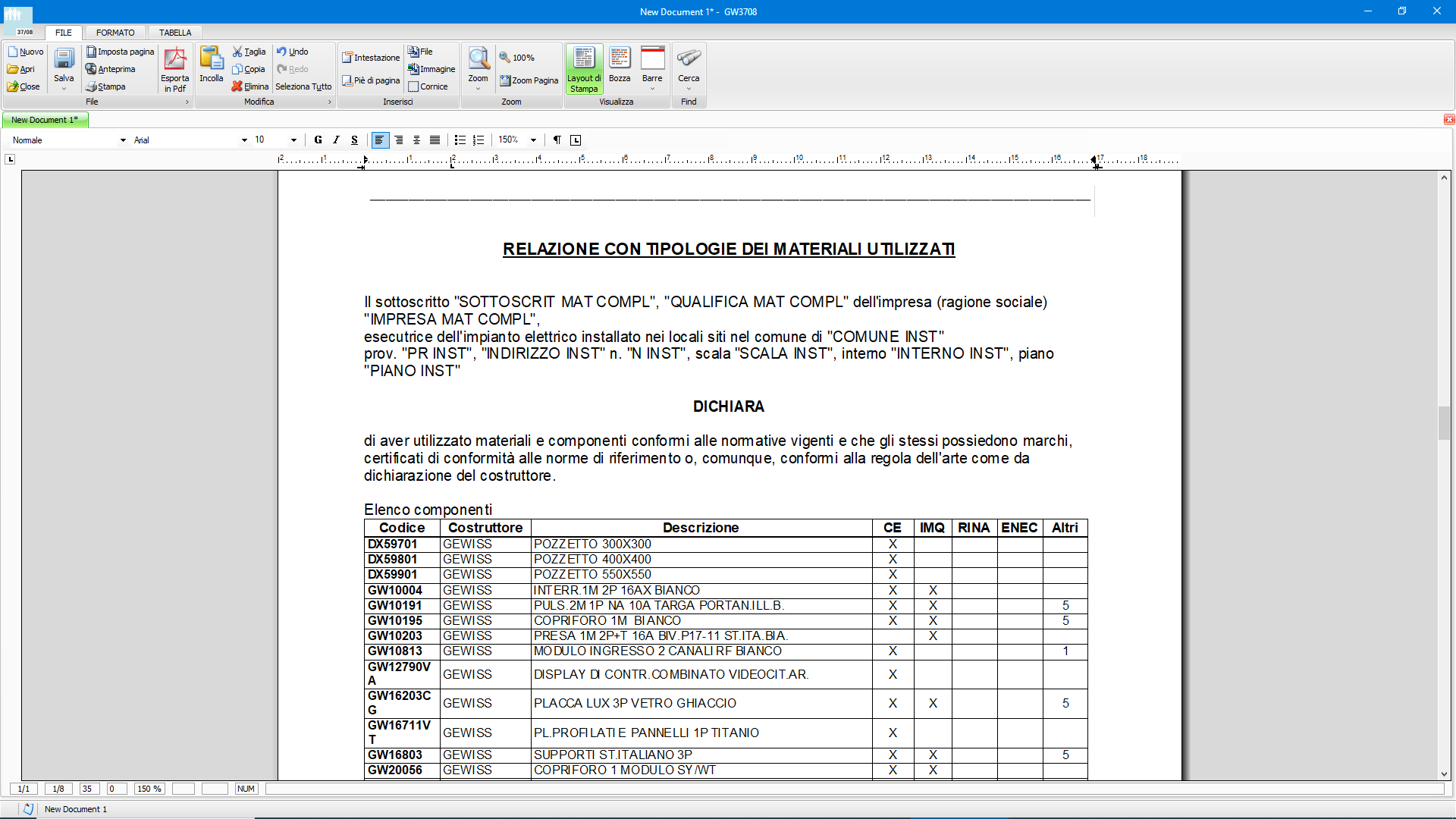Toggle italic formatting
Screen dimensions: 1456x819
pyautogui.click(x=336, y=140)
